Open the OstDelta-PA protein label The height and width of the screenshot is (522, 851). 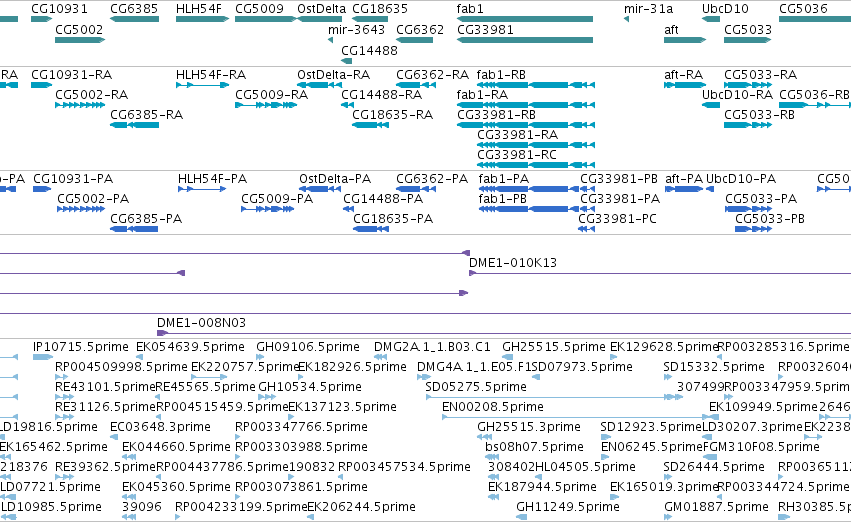pos(335,179)
